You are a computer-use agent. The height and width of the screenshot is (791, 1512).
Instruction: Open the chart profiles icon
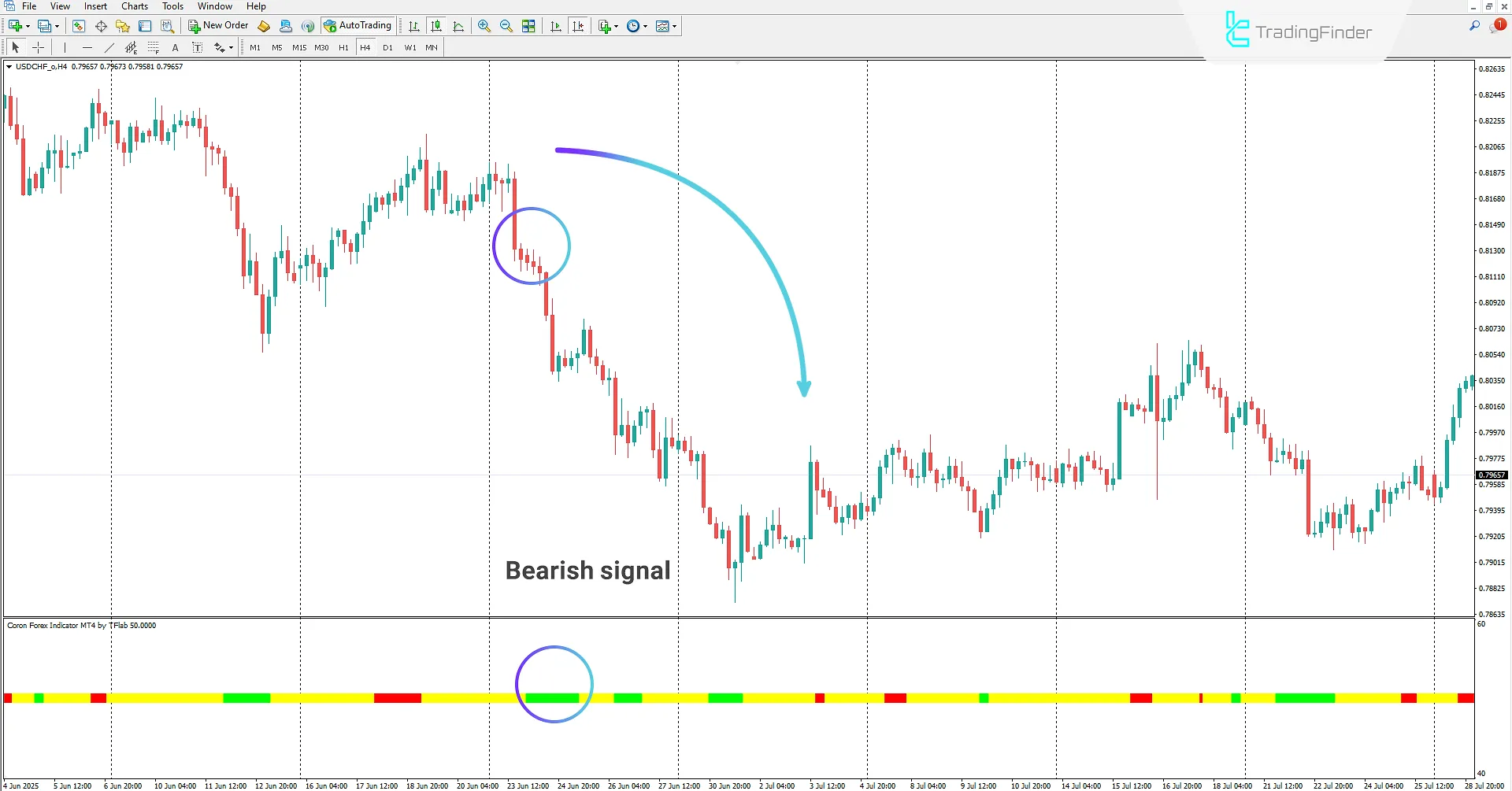tap(45, 26)
